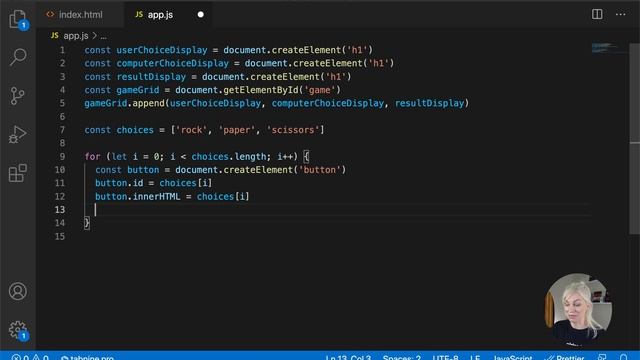Click the webcam video thumbnail
The height and width of the screenshot is (360, 640).
pos(578,307)
